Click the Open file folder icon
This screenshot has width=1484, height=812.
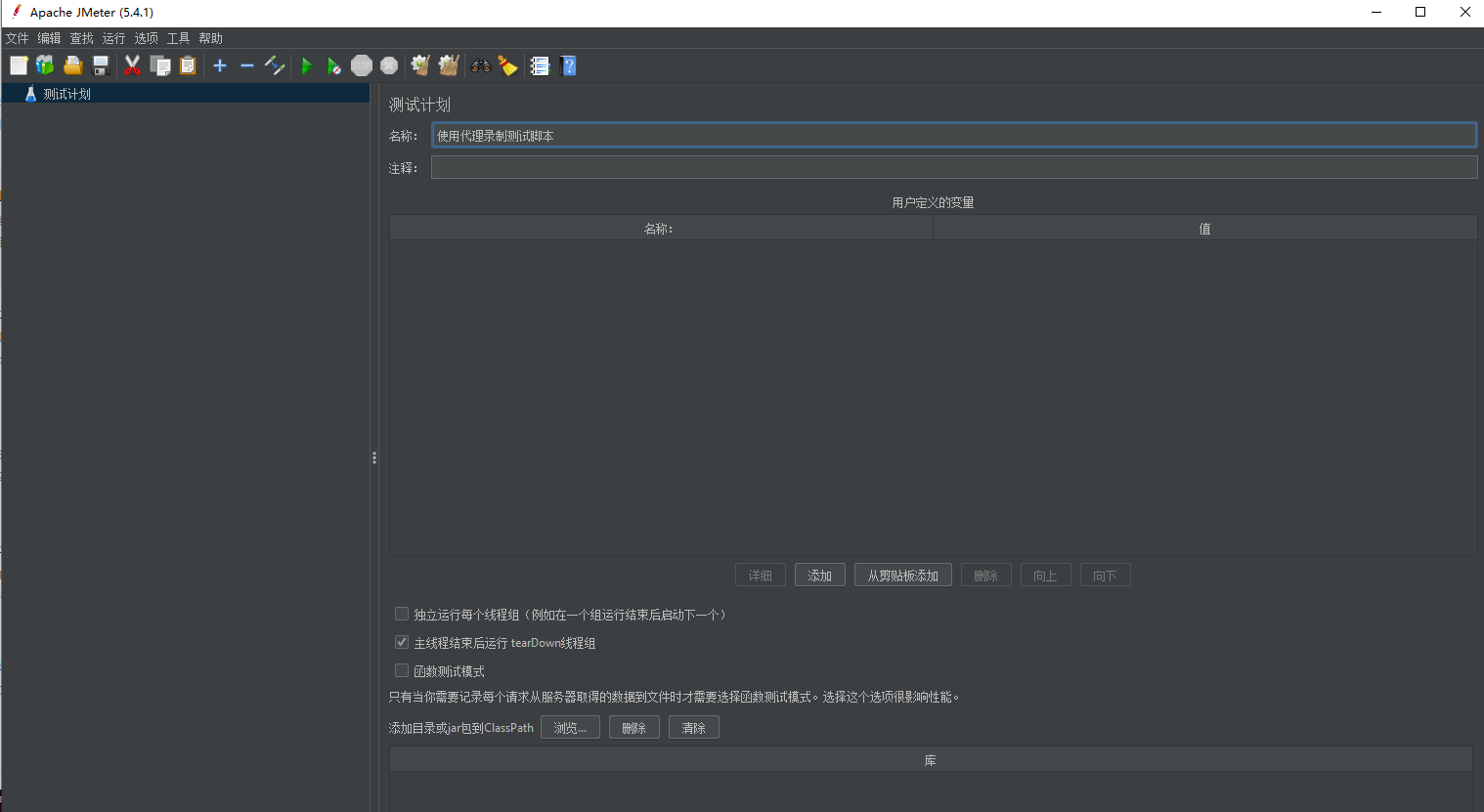click(72, 65)
